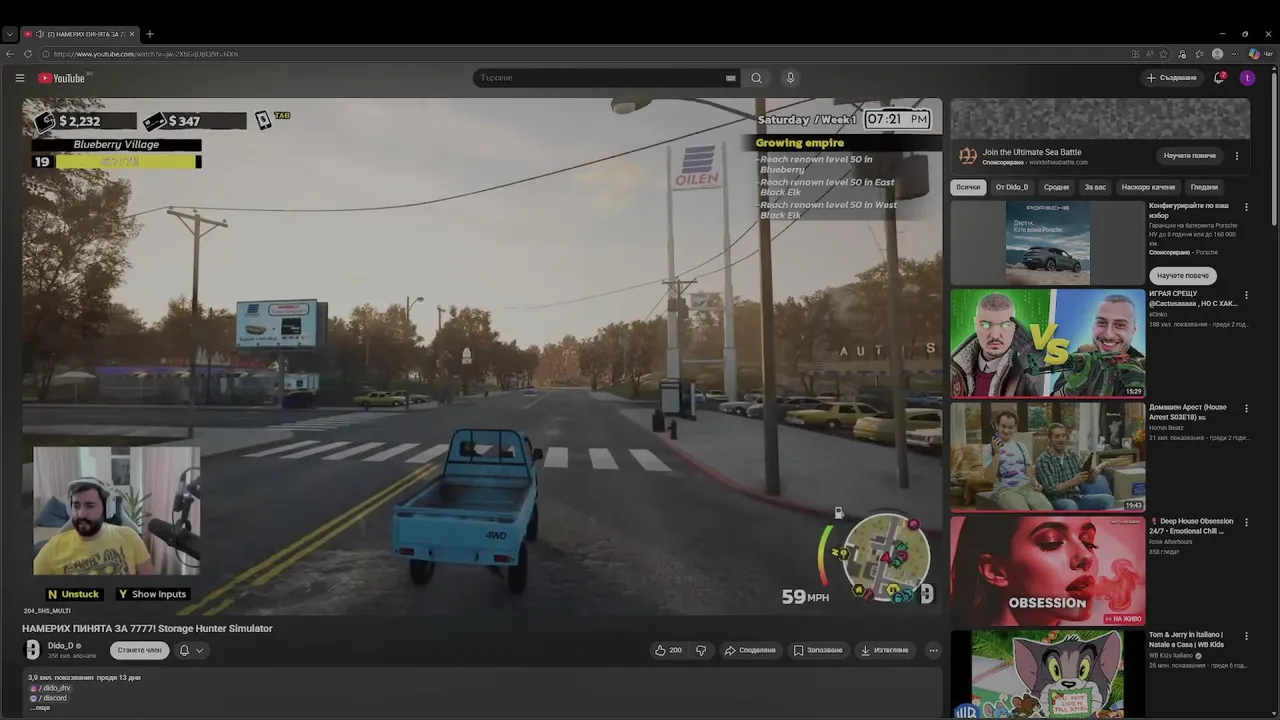Select the 'Гледани' filter chip
The width and height of the screenshot is (1280, 720).
click(1204, 187)
